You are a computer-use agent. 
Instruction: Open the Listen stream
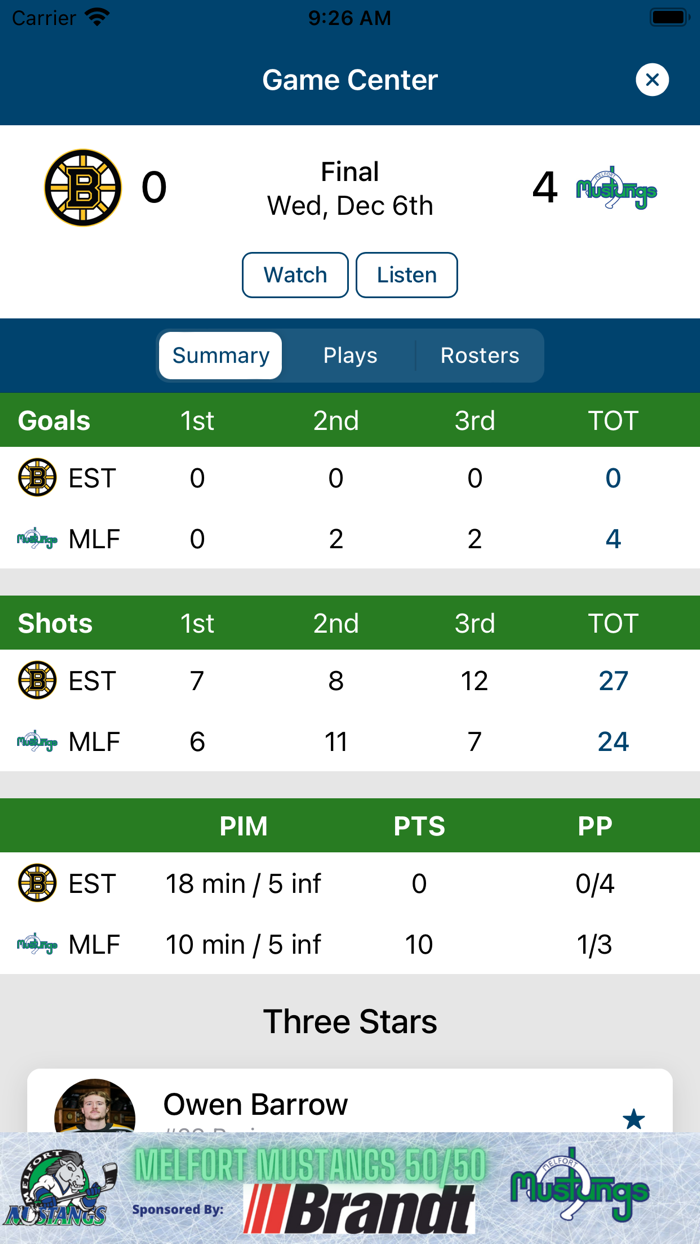click(x=406, y=274)
